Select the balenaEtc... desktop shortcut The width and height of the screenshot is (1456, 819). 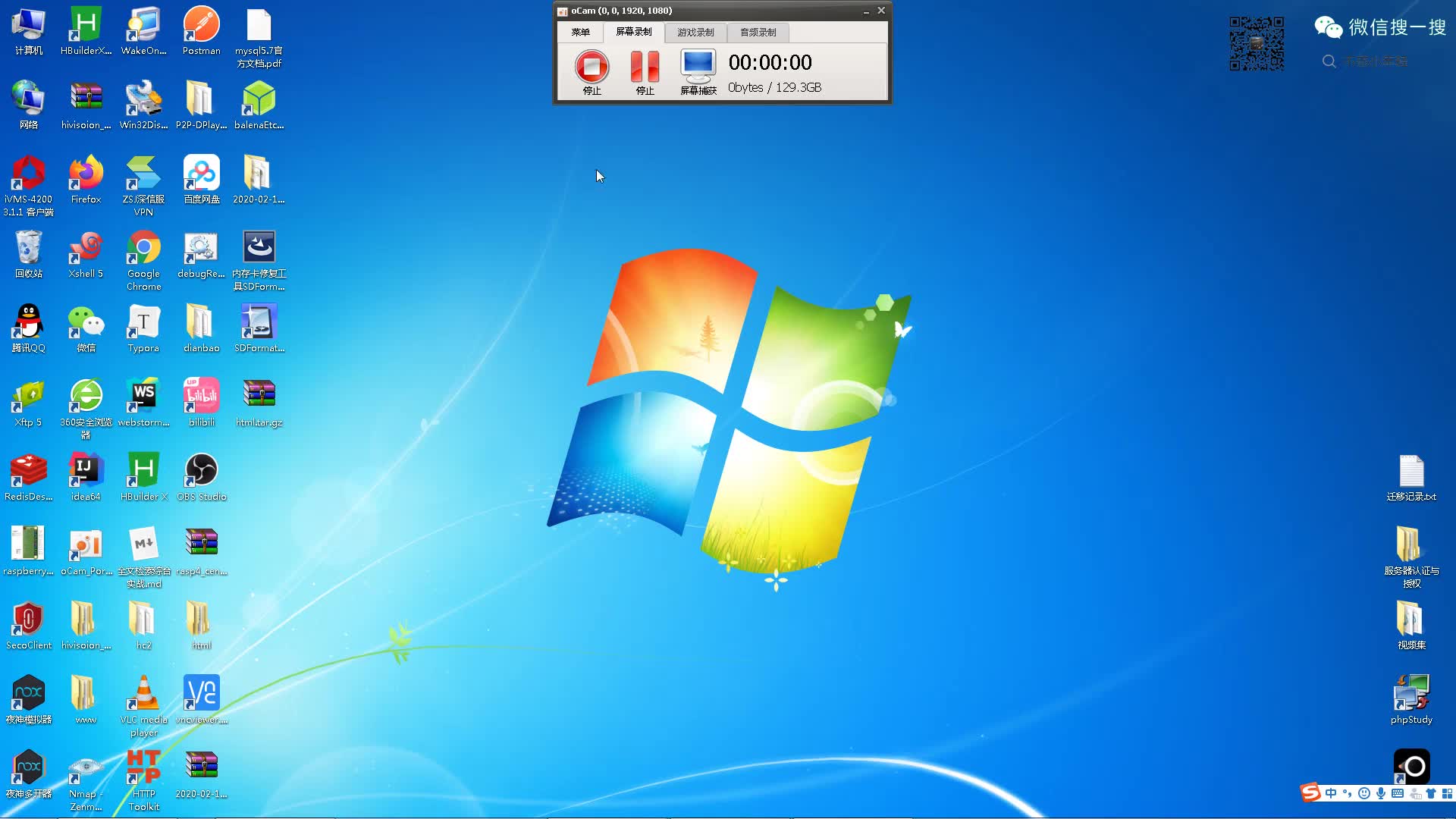pos(259,106)
